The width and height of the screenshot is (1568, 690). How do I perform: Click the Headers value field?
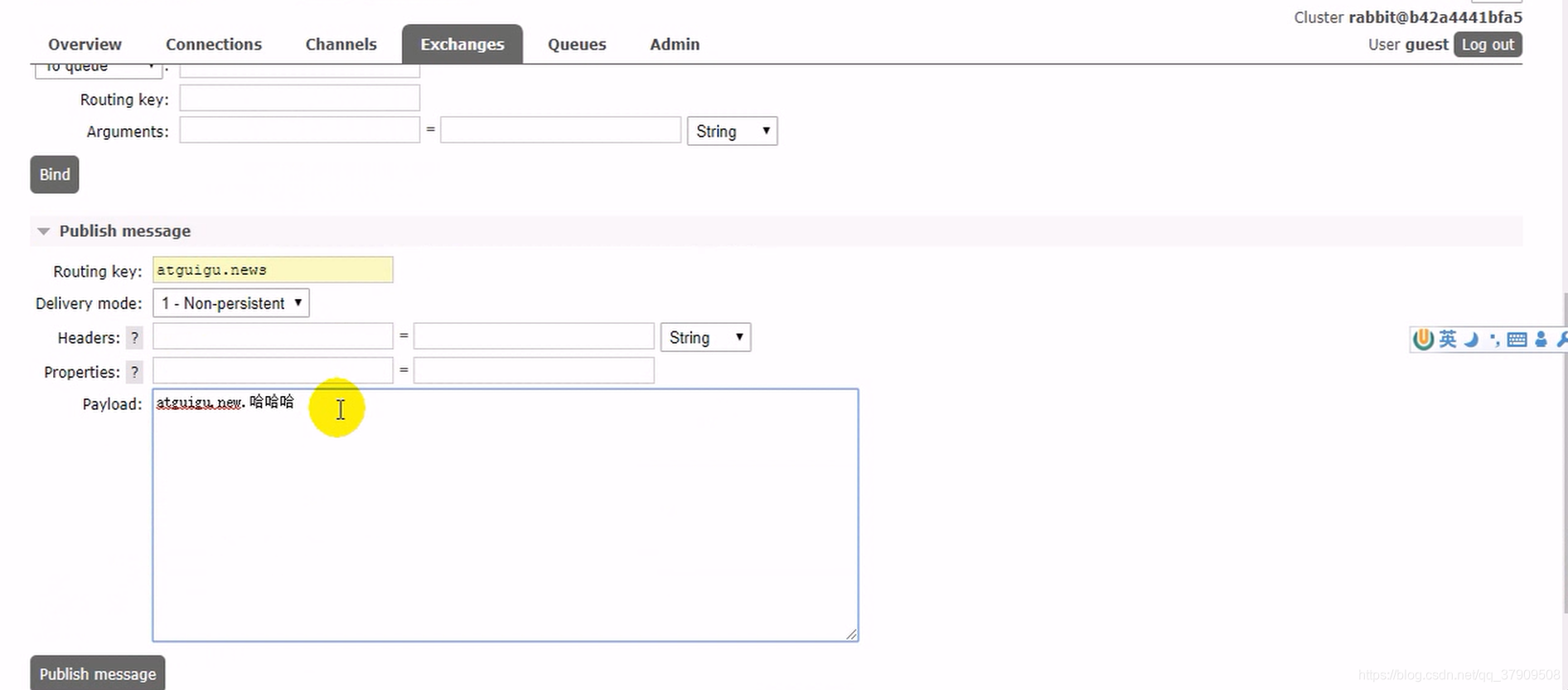(534, 336)
